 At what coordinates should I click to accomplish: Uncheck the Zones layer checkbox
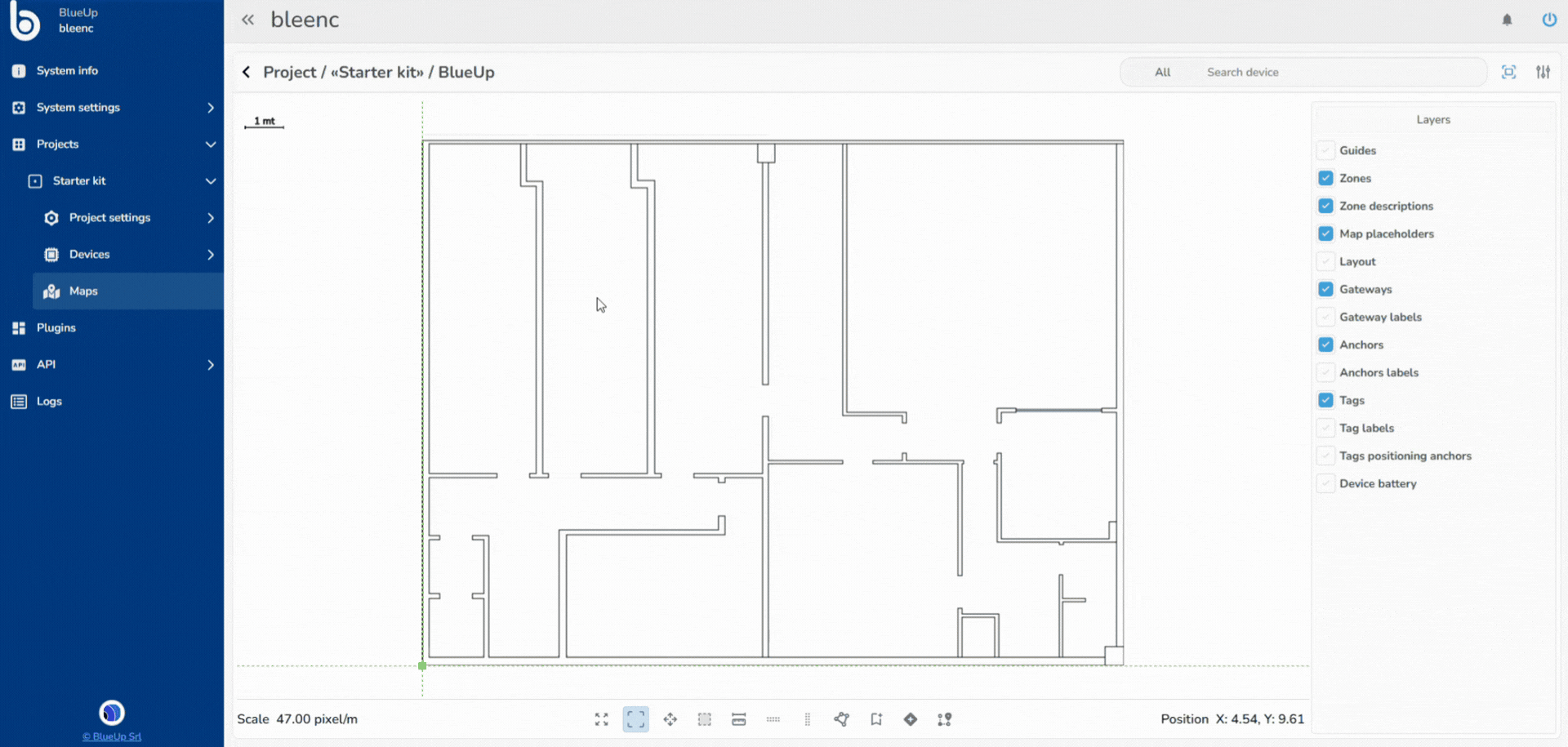pyautogui.click(x=1325, y=178)
